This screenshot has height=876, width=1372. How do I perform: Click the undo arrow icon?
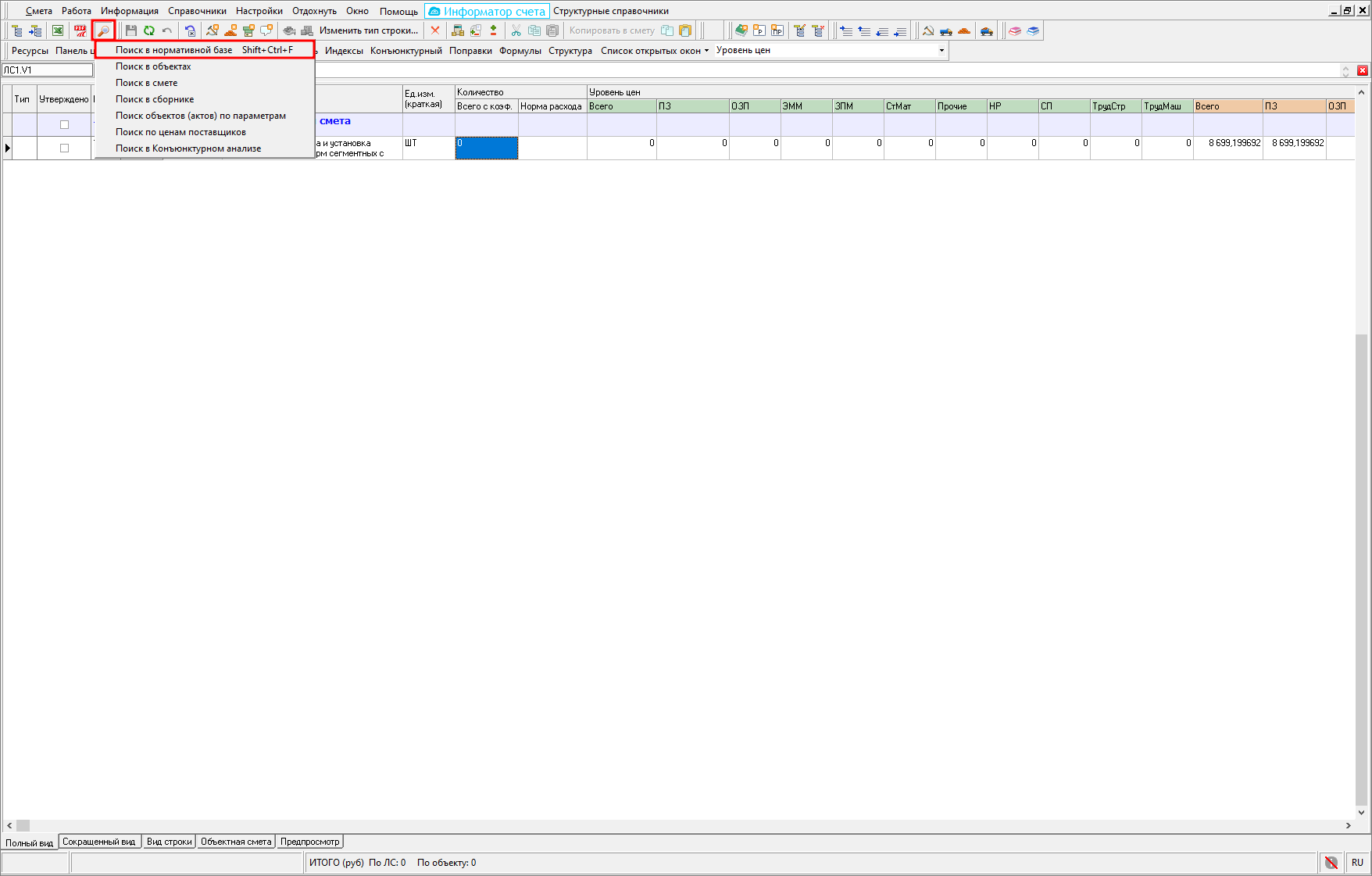(x=167, y=30)
